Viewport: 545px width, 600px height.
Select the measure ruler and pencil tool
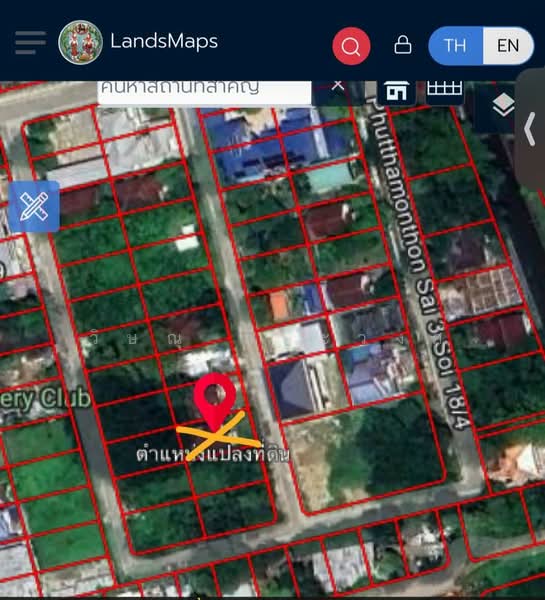click(34, 207)
